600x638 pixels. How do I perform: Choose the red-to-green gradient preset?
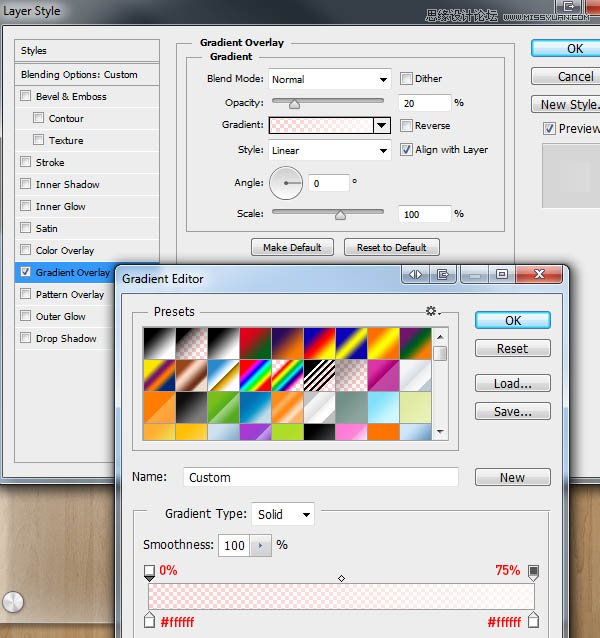255,343
